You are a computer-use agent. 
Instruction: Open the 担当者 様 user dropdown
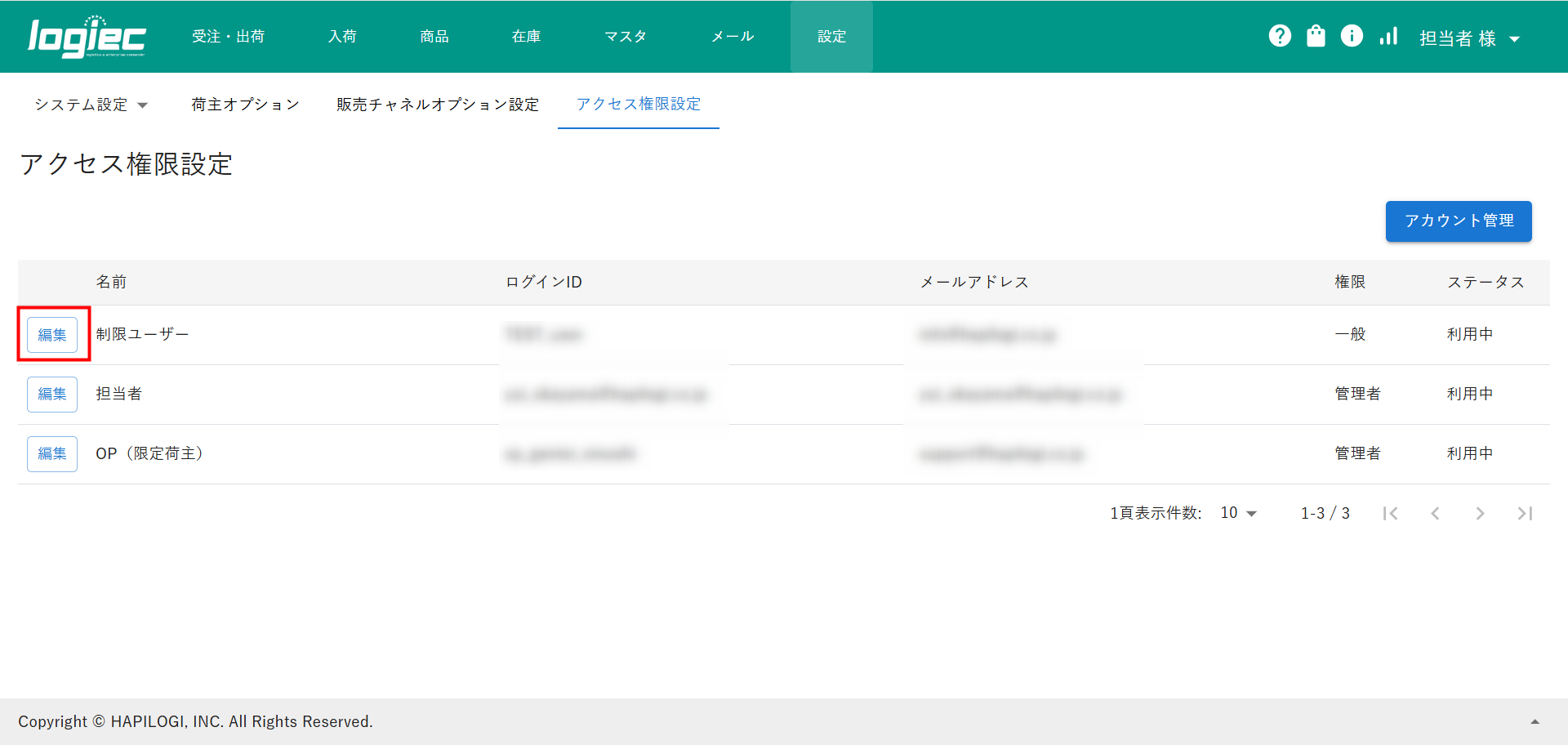pyautogui.click(x=1469, y=38)
